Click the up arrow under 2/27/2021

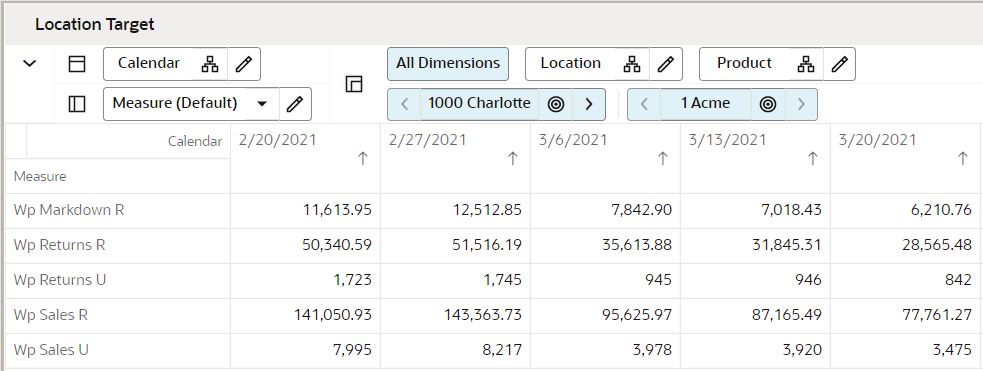point(513,159)
